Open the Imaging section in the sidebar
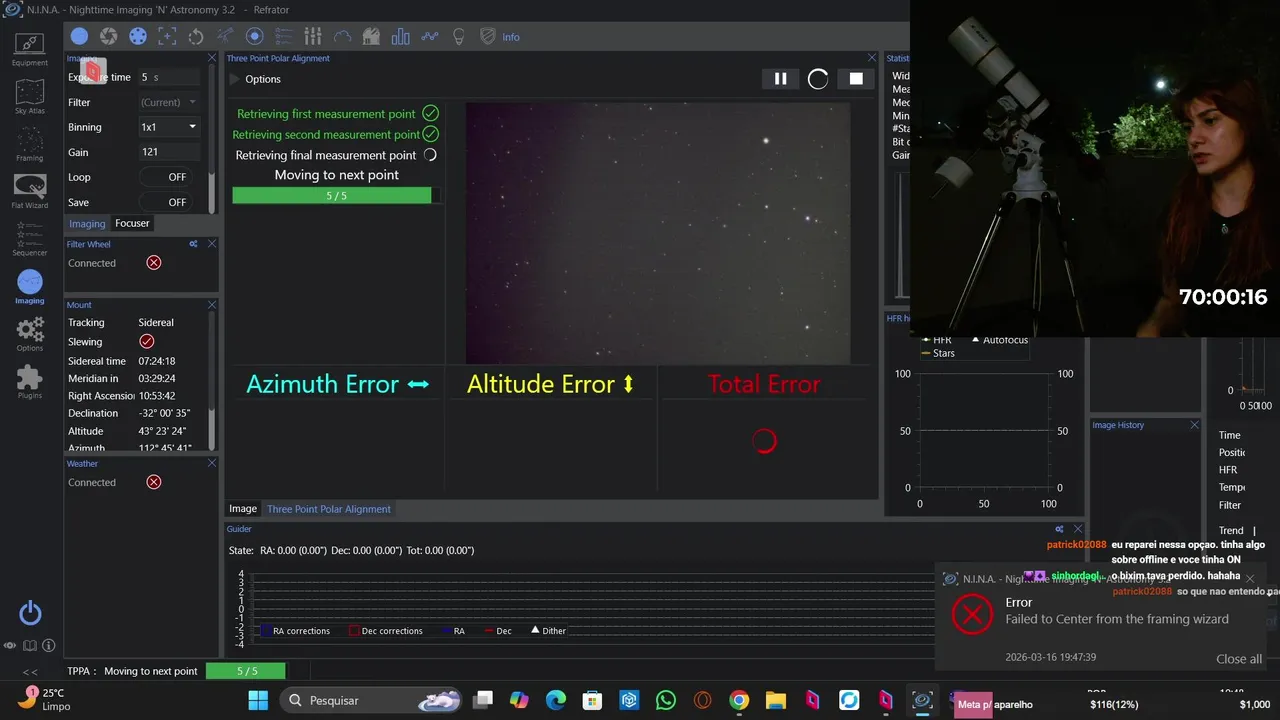 coord(29,287)
